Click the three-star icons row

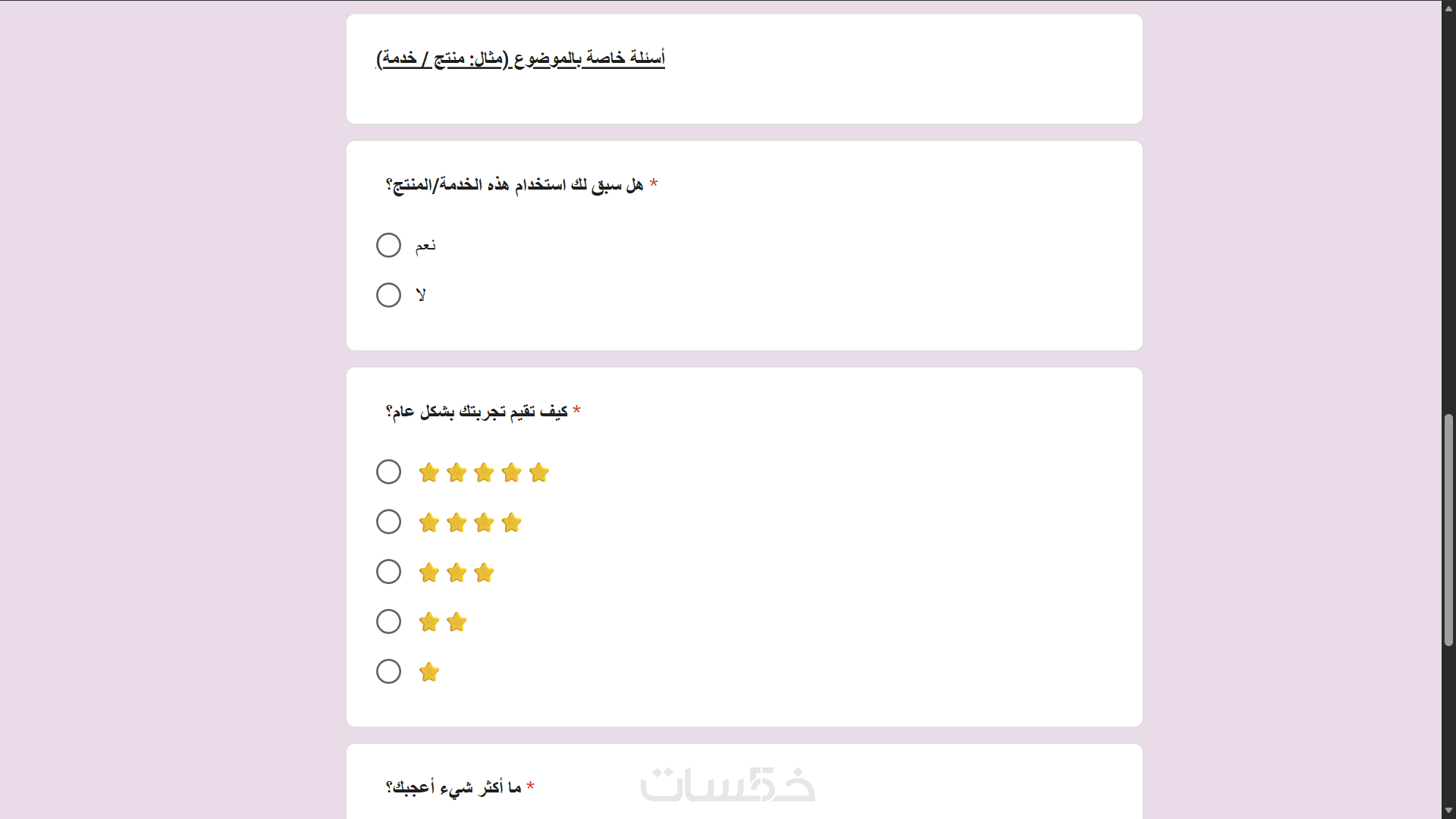(x=457, y=573)
